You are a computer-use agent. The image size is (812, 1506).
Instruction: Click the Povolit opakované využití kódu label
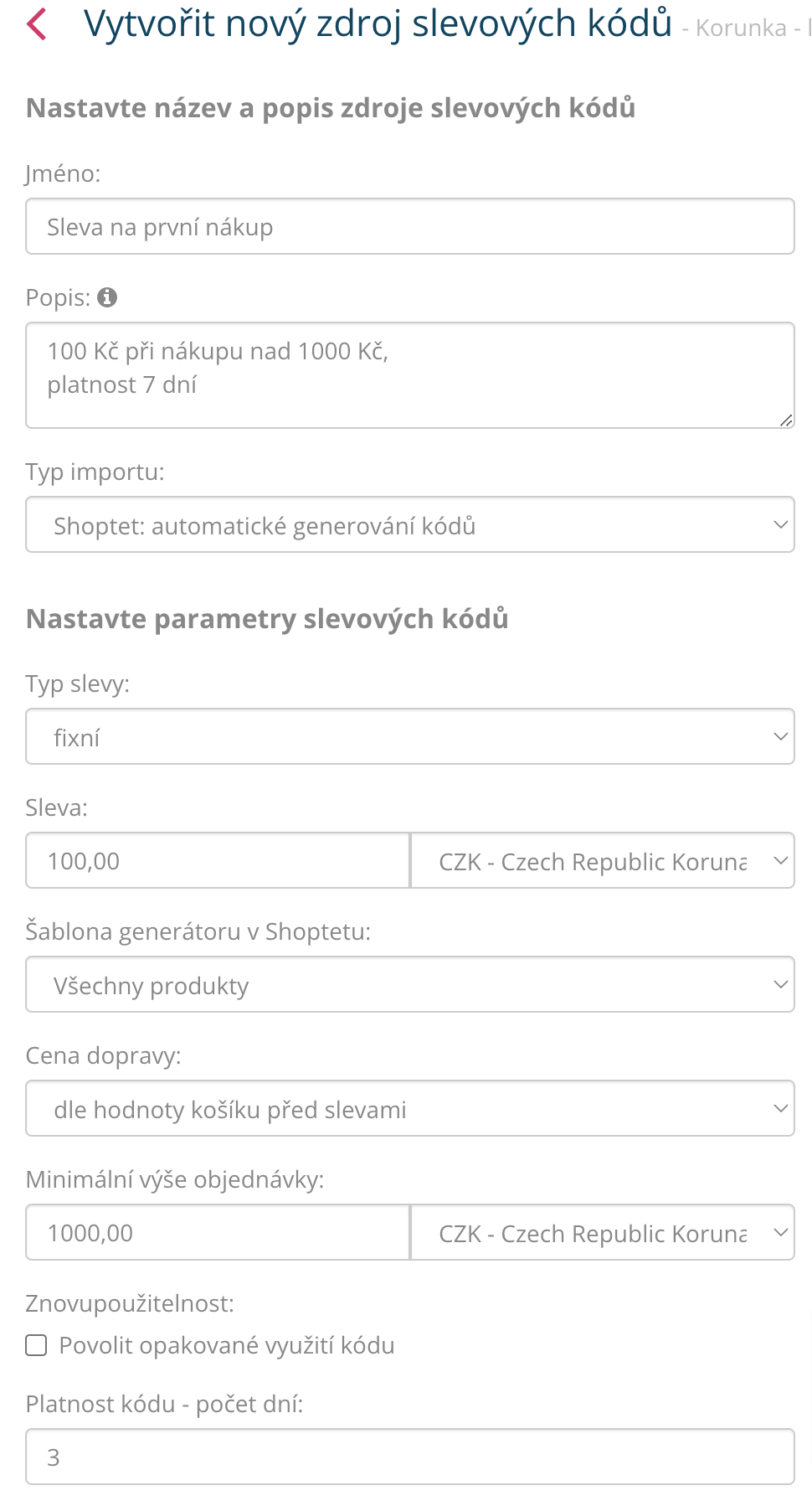(x=227, y=1345)
